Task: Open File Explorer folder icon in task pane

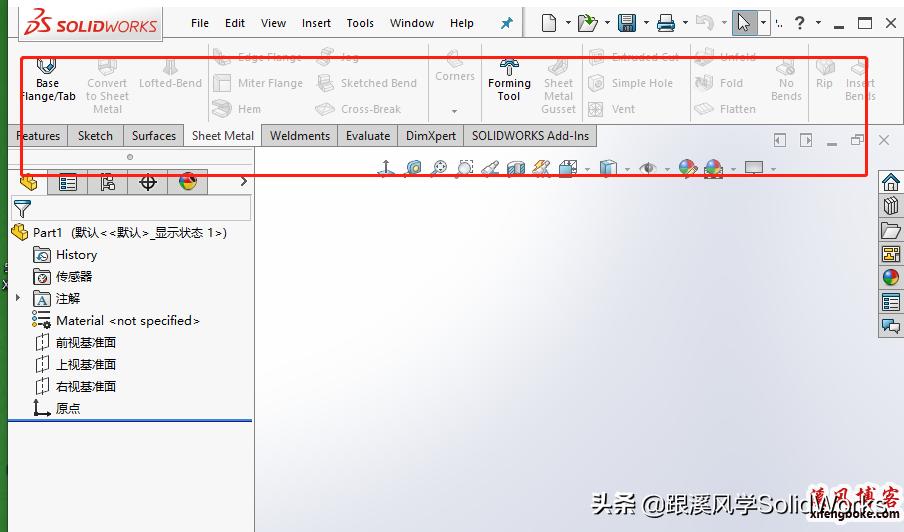Action: [891, 230]
